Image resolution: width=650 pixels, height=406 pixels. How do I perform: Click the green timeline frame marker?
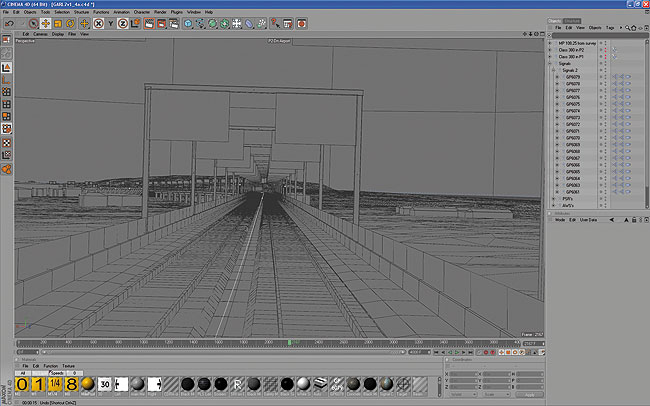click(291, 343)
